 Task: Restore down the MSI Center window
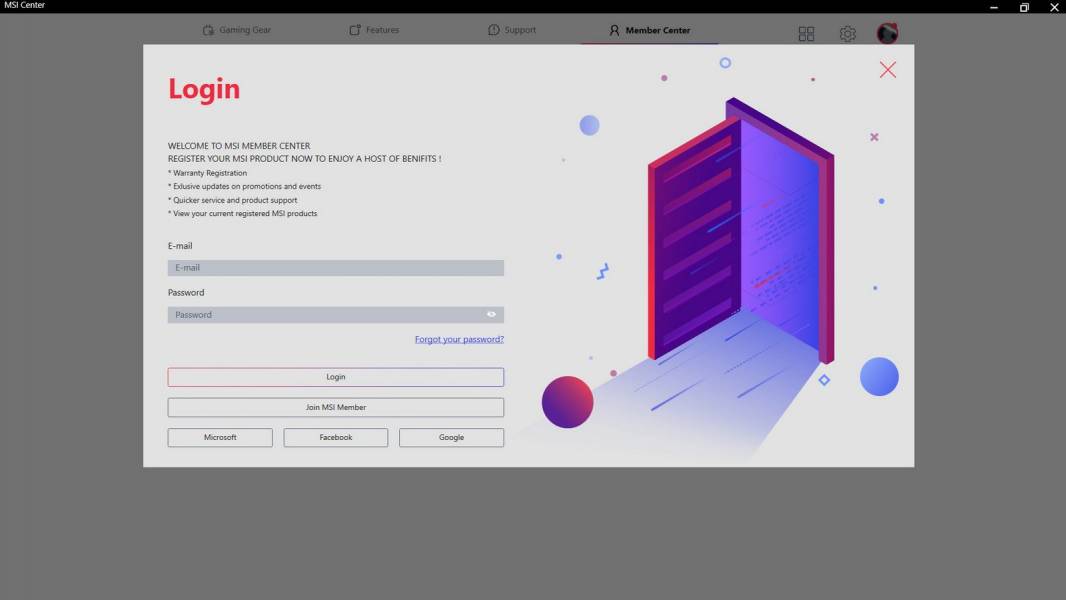point(1024,7)
